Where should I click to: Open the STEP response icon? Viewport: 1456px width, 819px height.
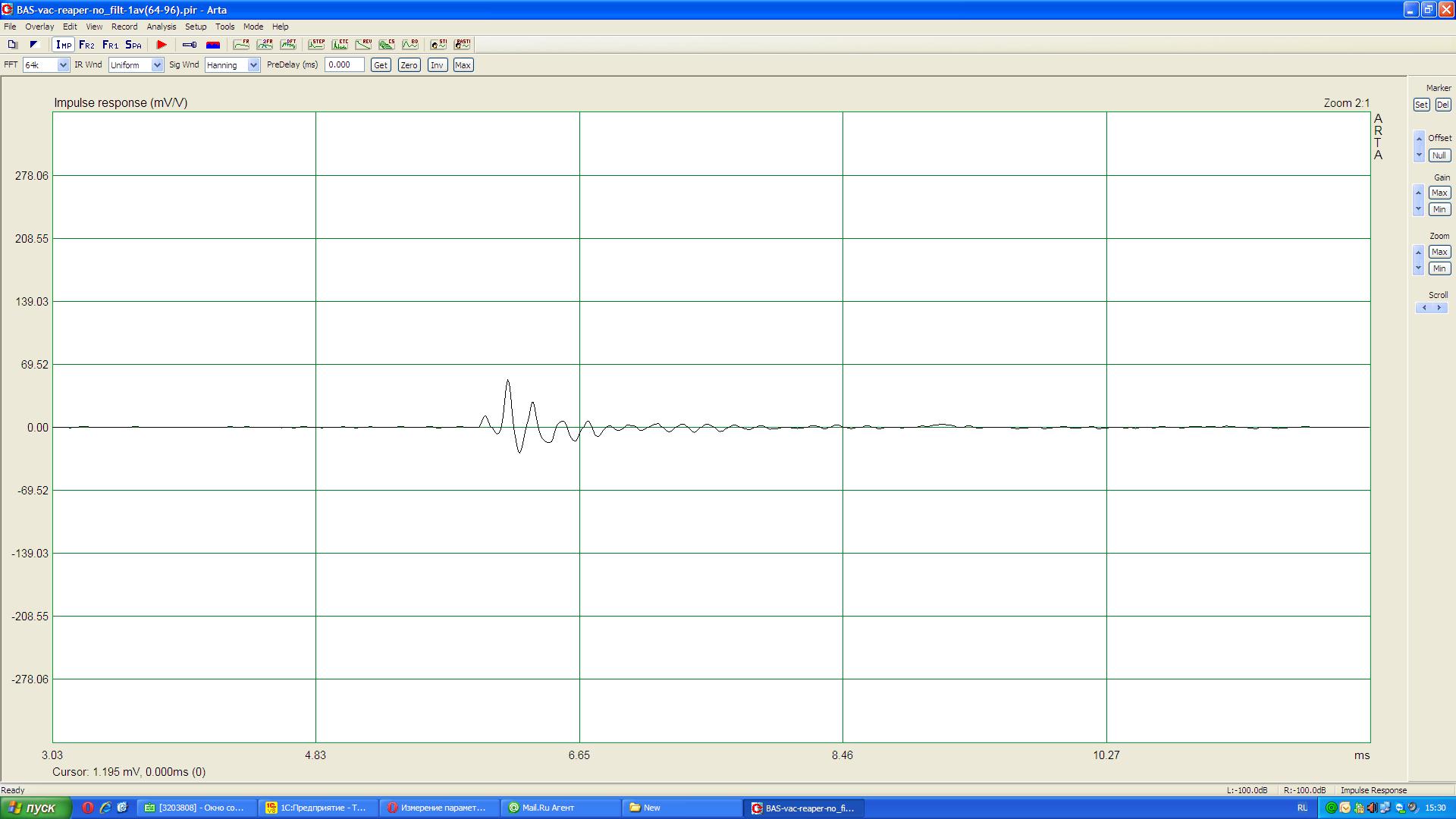point(316,45)
